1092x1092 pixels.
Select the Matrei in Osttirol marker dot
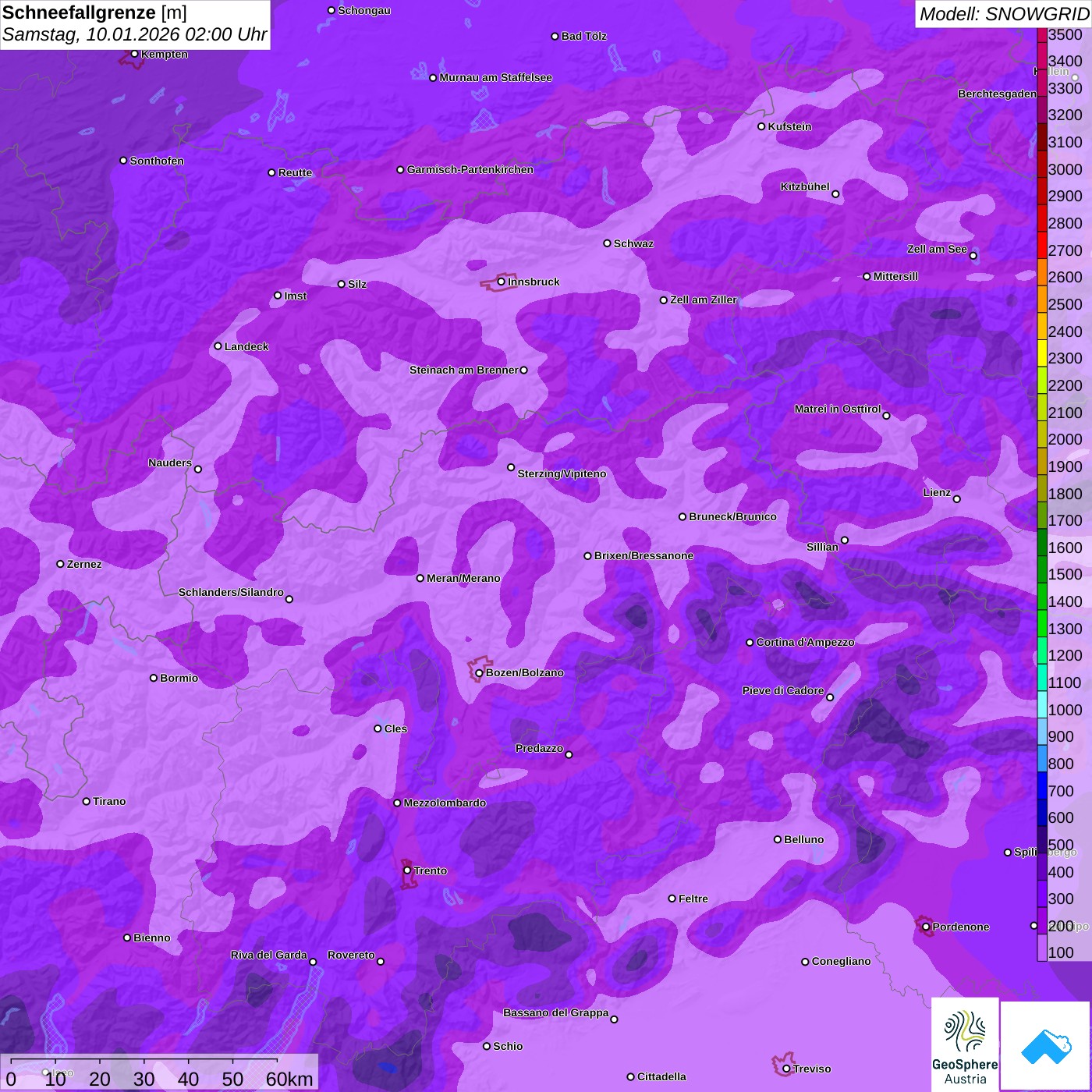(886, 416)
